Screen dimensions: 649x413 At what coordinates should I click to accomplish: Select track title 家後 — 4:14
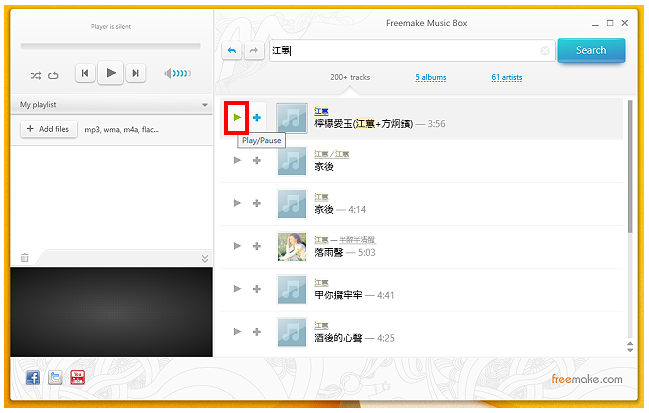(x=340, y=209)
